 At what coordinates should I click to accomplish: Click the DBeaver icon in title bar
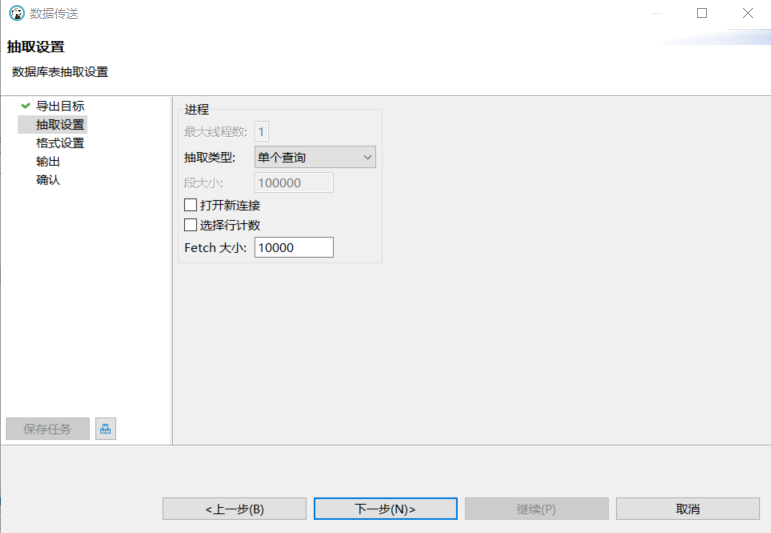pos(16,13)
